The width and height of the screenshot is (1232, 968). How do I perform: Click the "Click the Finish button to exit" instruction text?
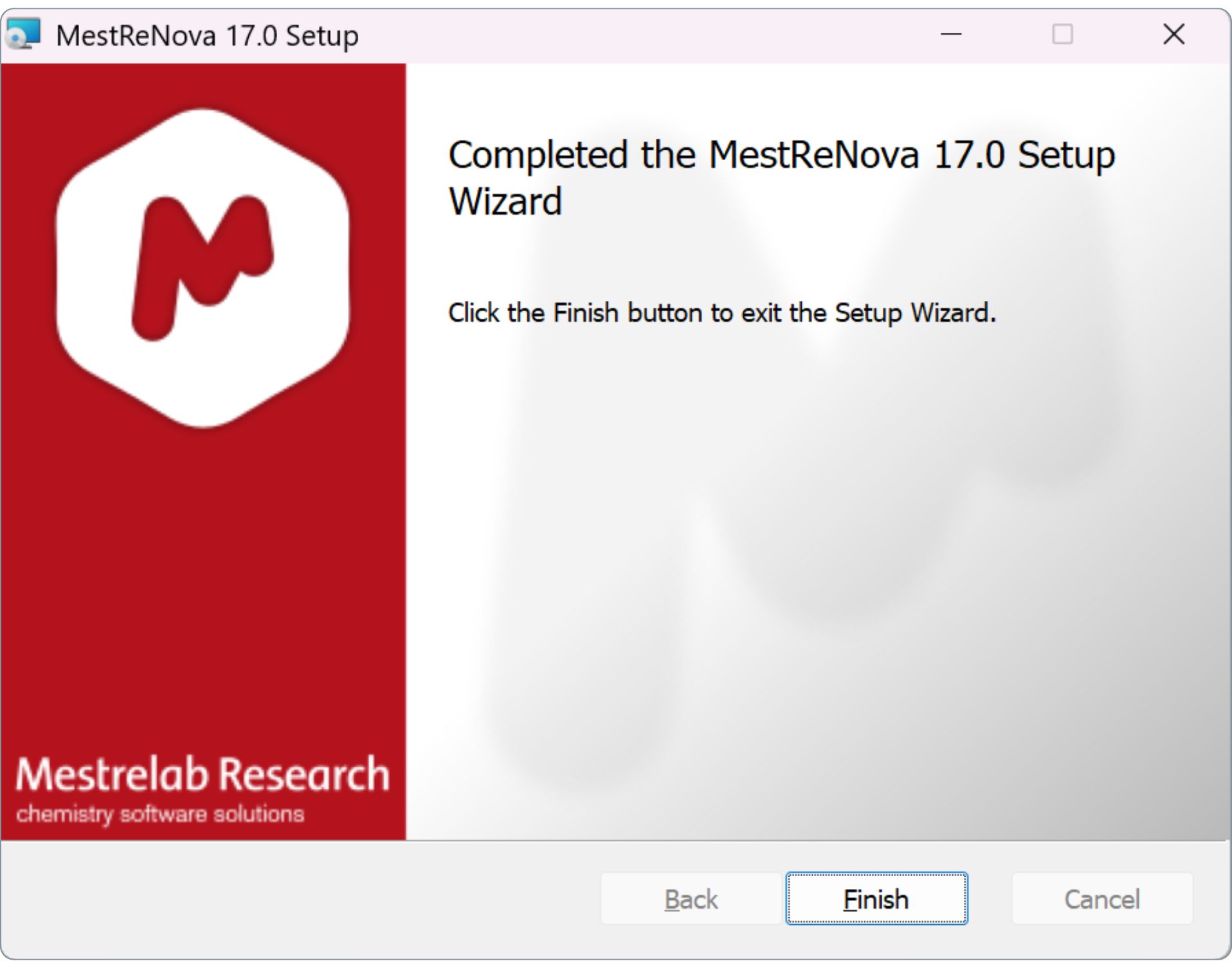[x=721, y=313]
